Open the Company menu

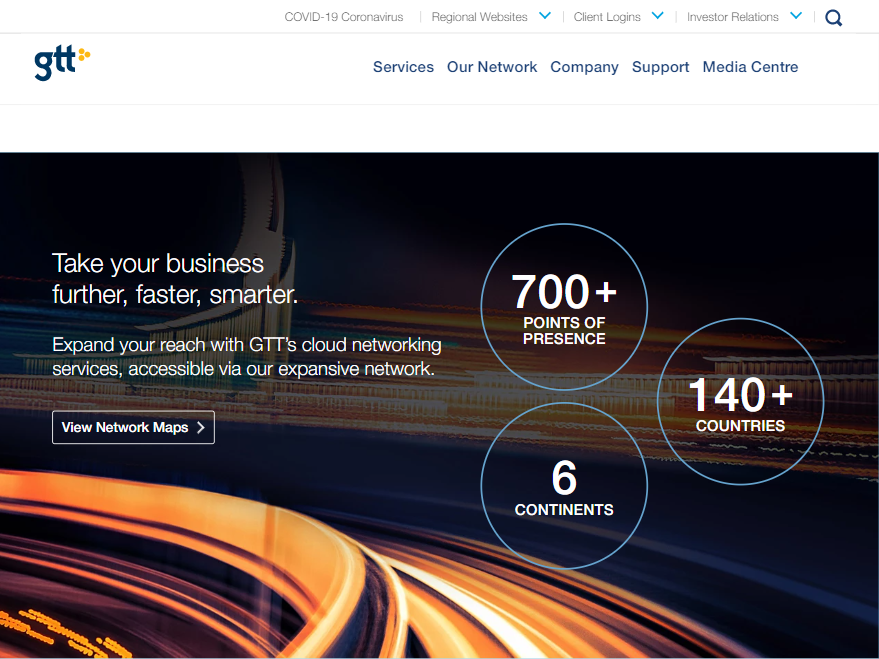tap(584, 67)
